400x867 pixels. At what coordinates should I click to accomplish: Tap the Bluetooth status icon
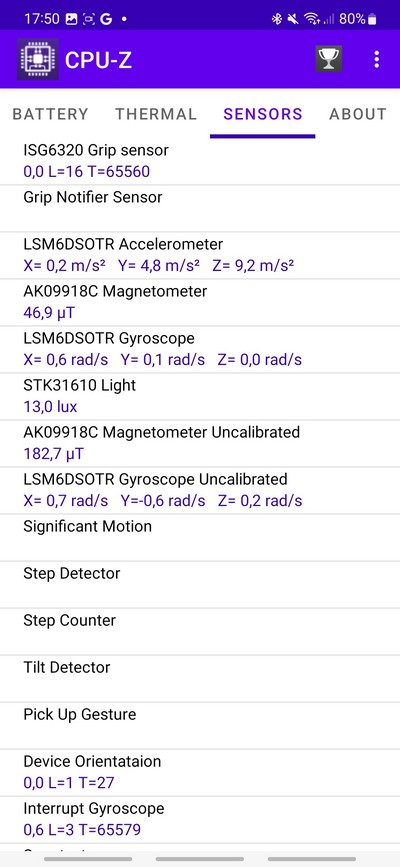click(x=276, y=19)
